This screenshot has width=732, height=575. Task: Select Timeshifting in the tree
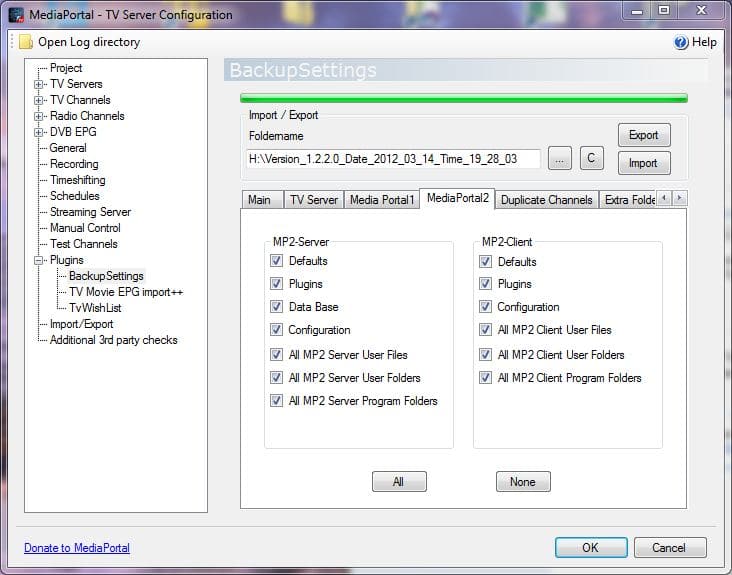(77, 180)
